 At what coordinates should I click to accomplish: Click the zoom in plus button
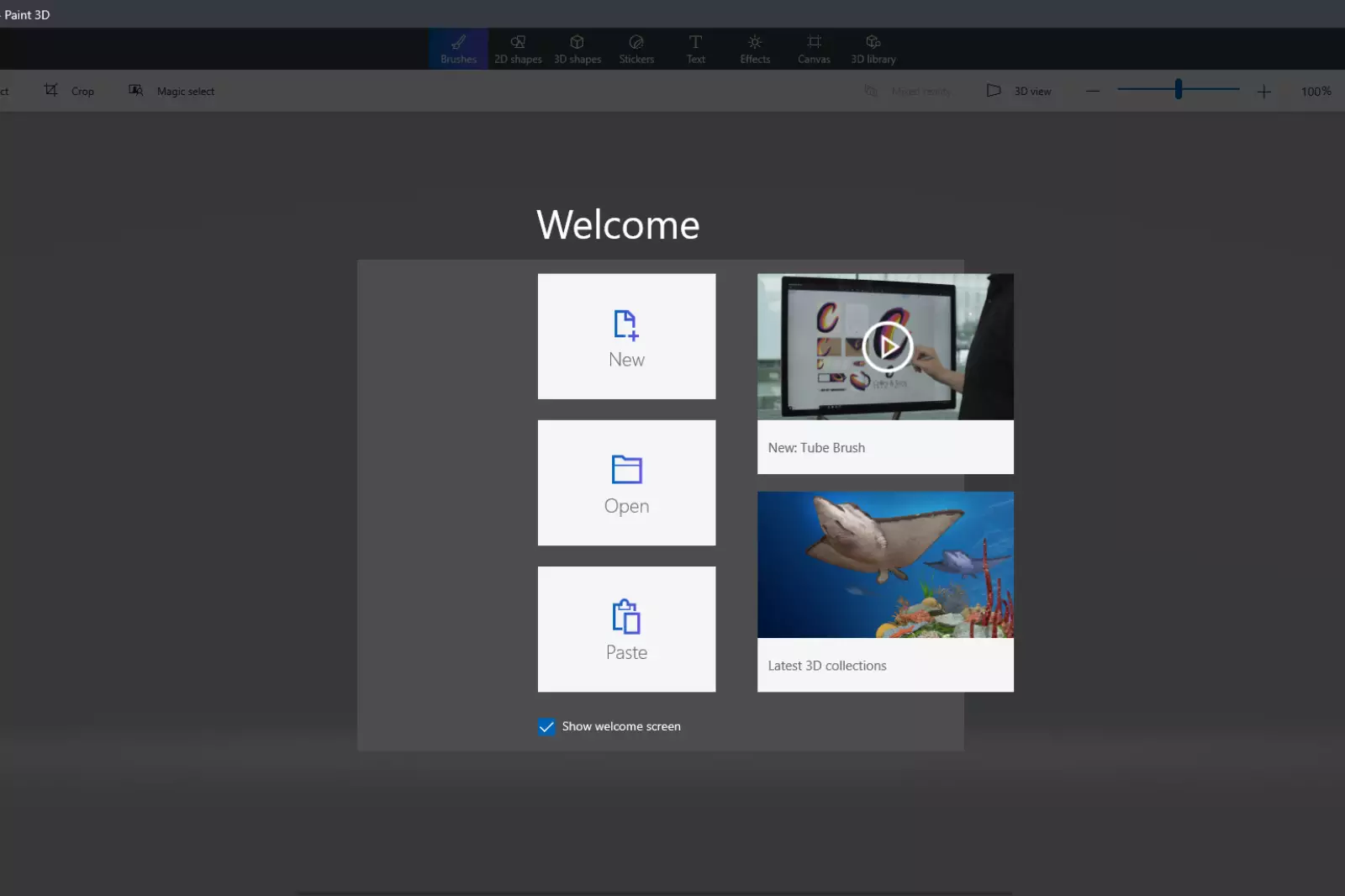(x=1263, y=92)
